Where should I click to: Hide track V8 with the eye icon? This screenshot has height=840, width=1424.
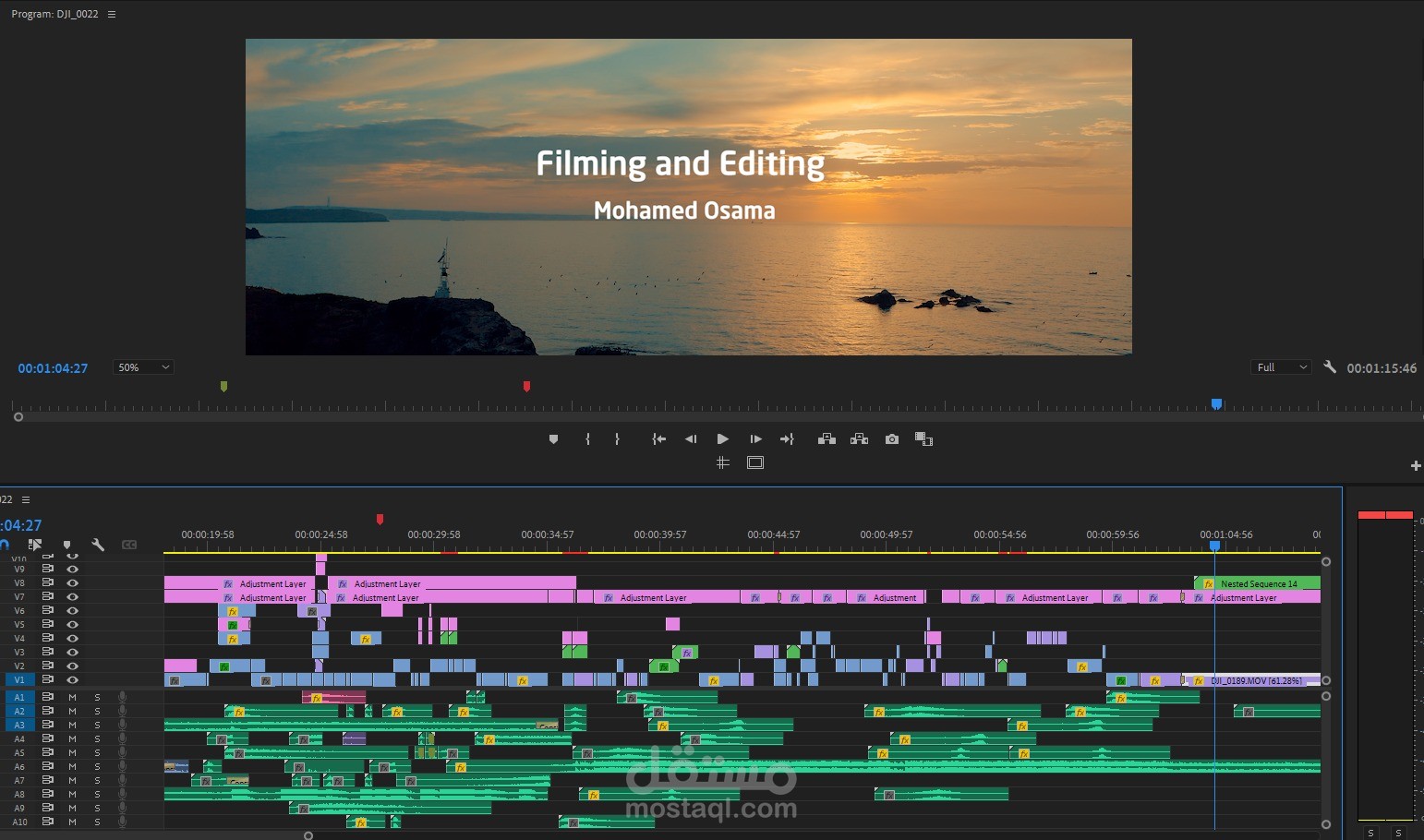72,583
